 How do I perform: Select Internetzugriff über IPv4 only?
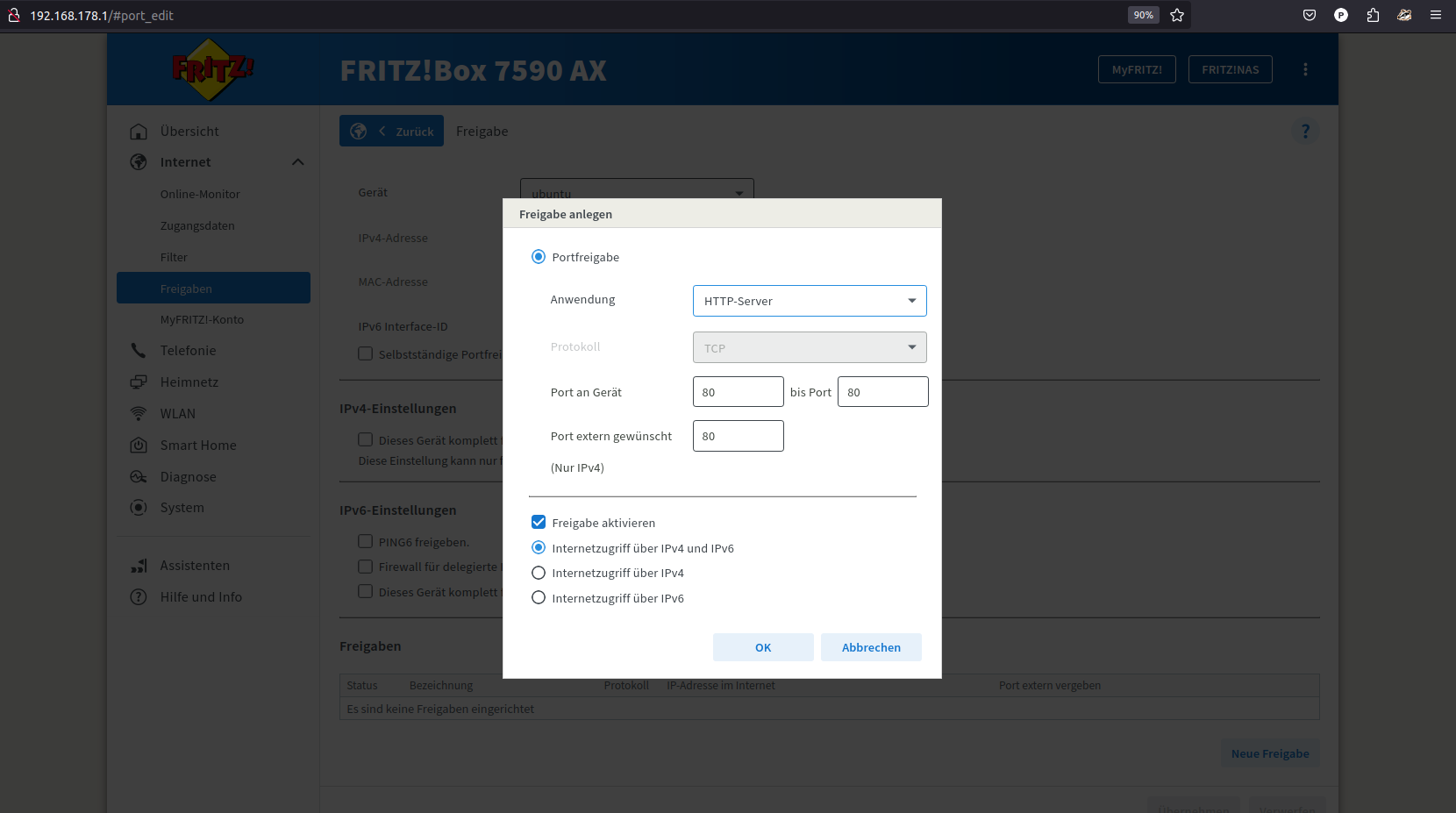tap(539, 574)
